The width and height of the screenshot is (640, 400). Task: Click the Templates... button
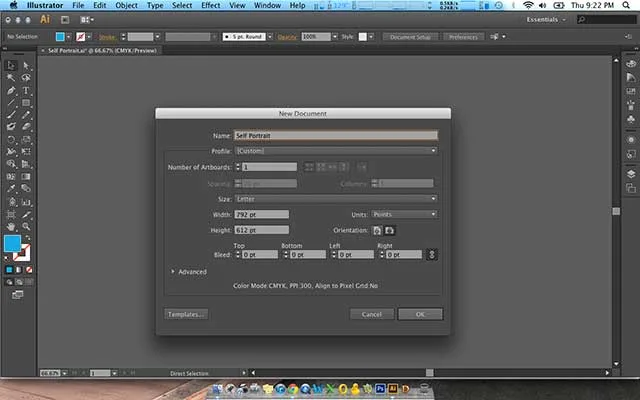[x=186, y=314]
